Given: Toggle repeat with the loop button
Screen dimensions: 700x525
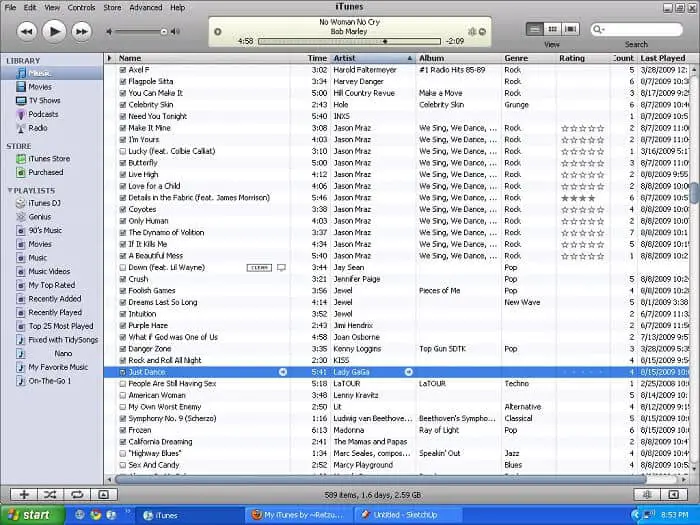Looking at the screenshot, I should pyautogui.click(x=77, y=494).
